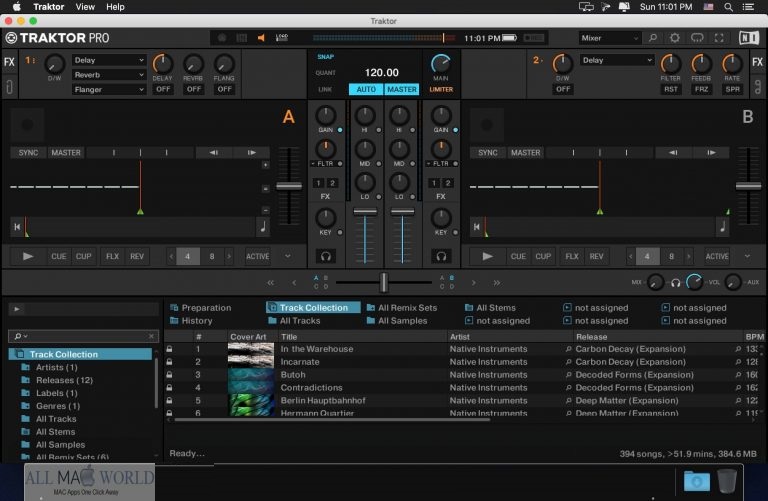The image size is (768, 501).
Task: Open the Delay effect dropdown in FX 2
Action: pyautogui.click(x=617, y=60)
